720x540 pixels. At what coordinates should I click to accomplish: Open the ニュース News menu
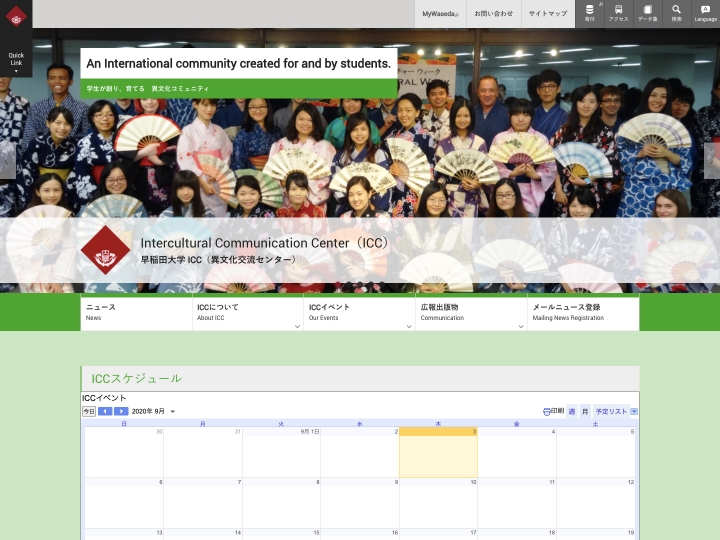tap(136, 313)
